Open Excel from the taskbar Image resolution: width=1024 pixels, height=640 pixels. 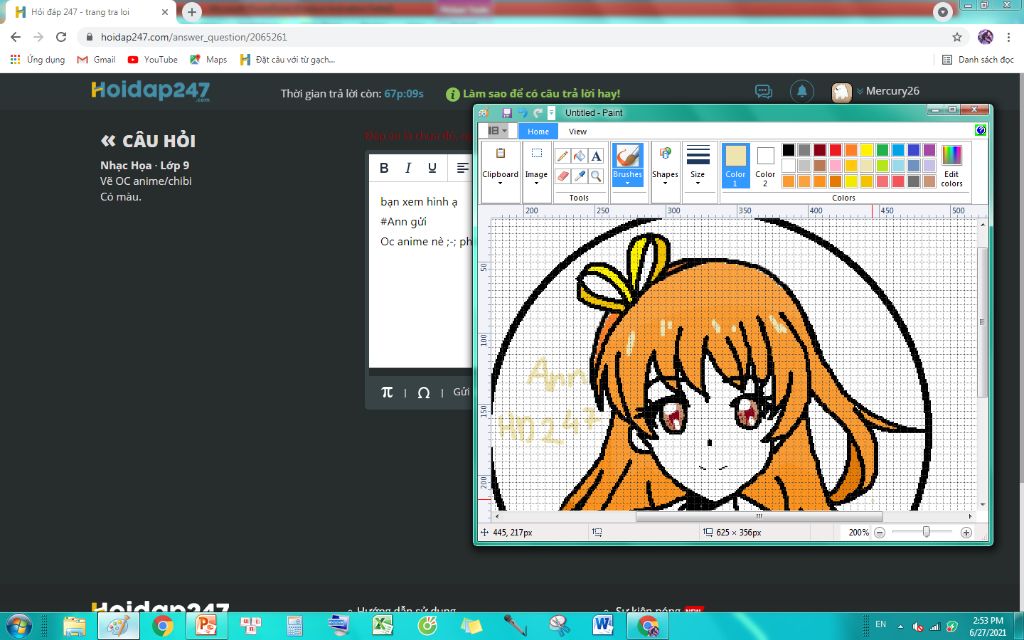pyautogui.click(x=383, y=626)
